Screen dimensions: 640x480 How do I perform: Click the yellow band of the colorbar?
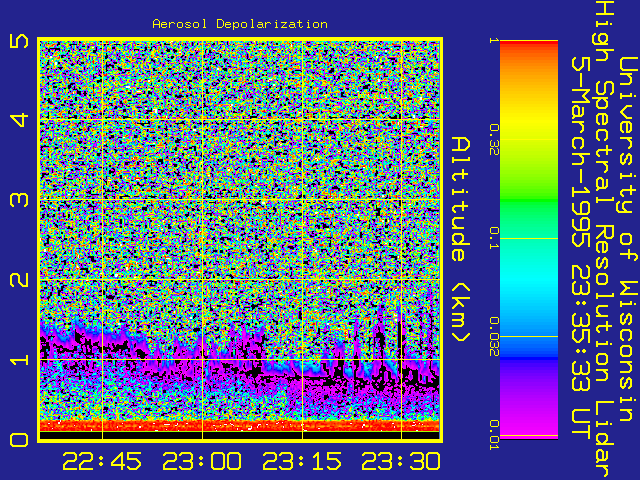pos(529,122)
